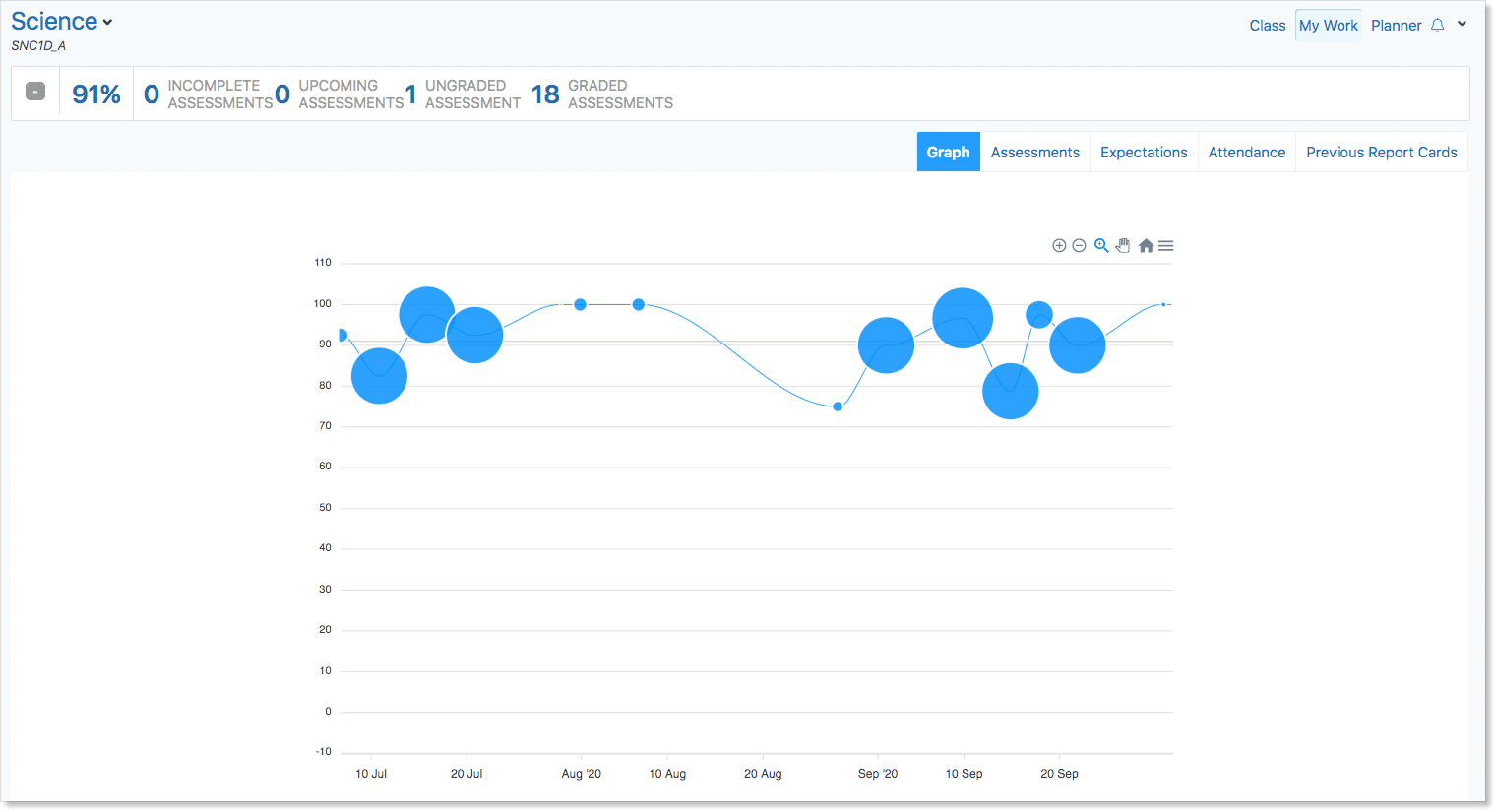Open notifications bell icon

[x=1438, y=26]
